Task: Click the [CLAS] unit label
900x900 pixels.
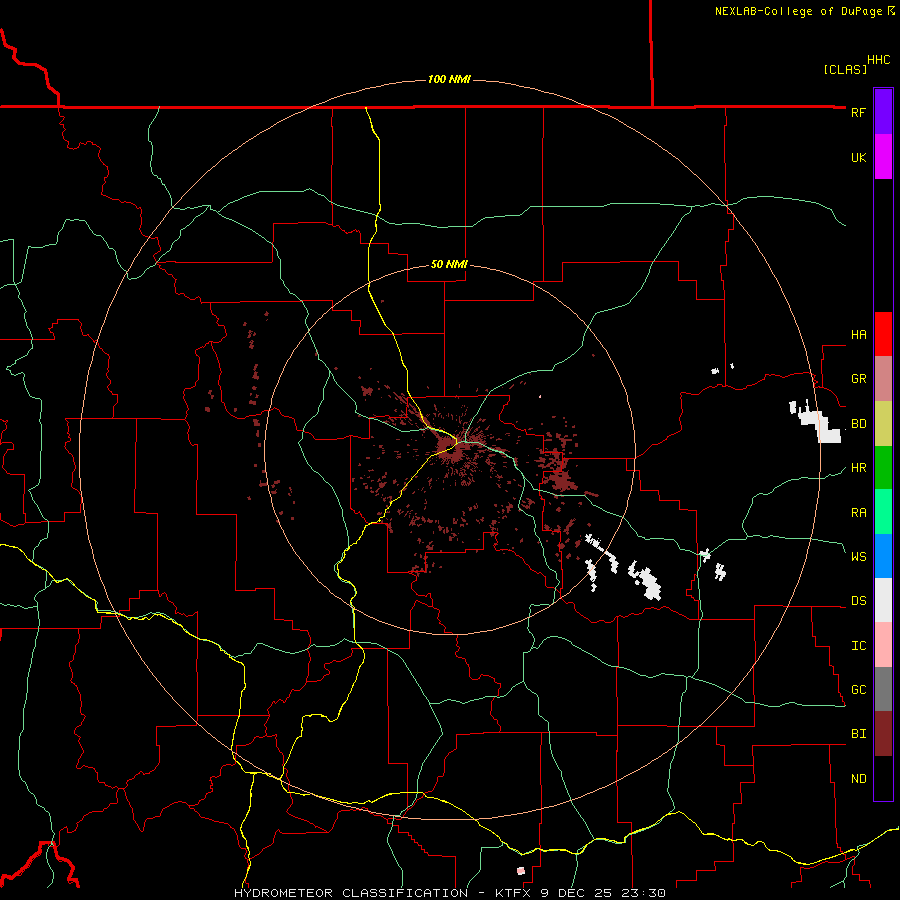Action: [845, 69]
